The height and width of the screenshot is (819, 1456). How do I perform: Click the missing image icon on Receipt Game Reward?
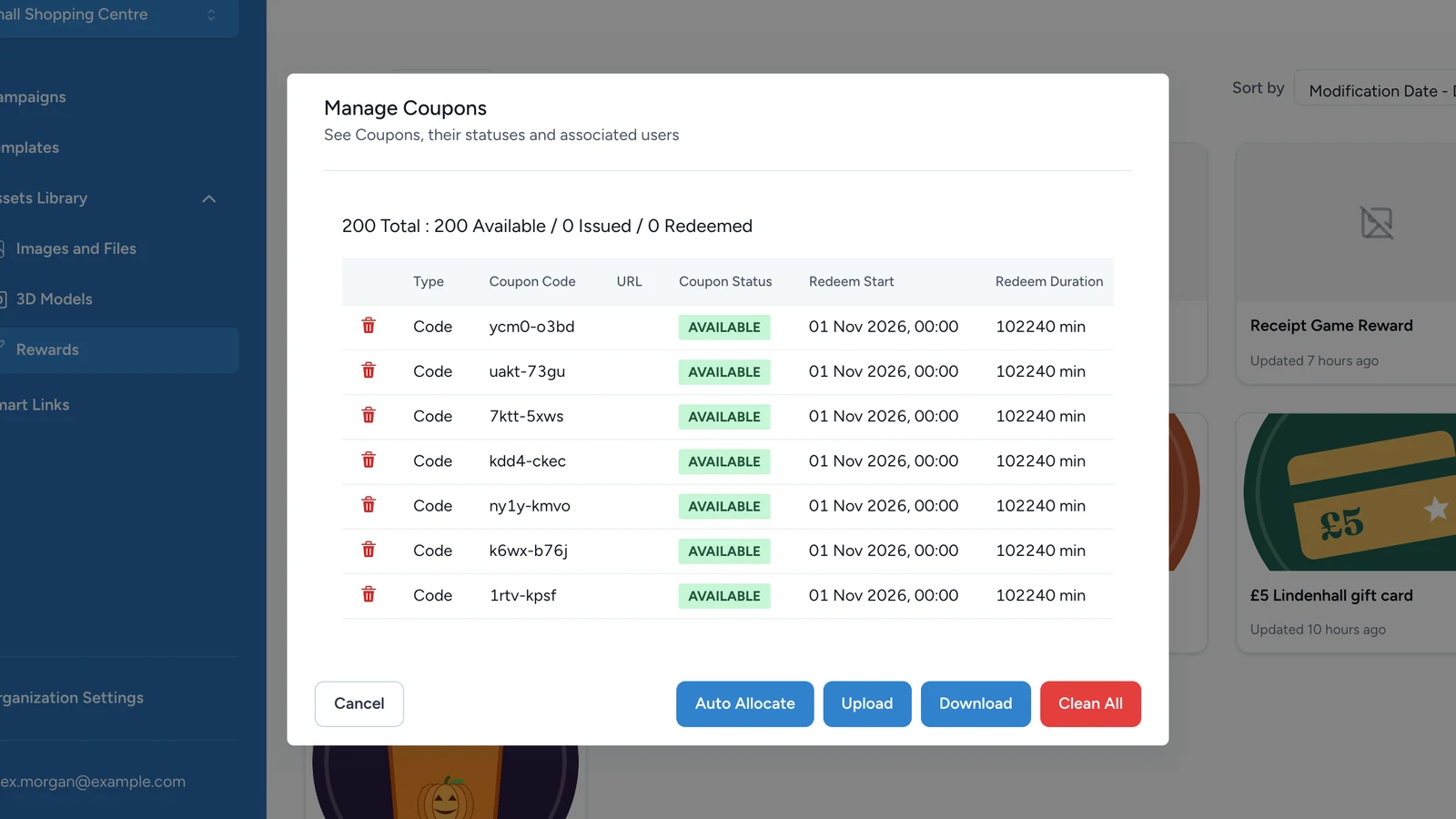[x=1376, y=222]
